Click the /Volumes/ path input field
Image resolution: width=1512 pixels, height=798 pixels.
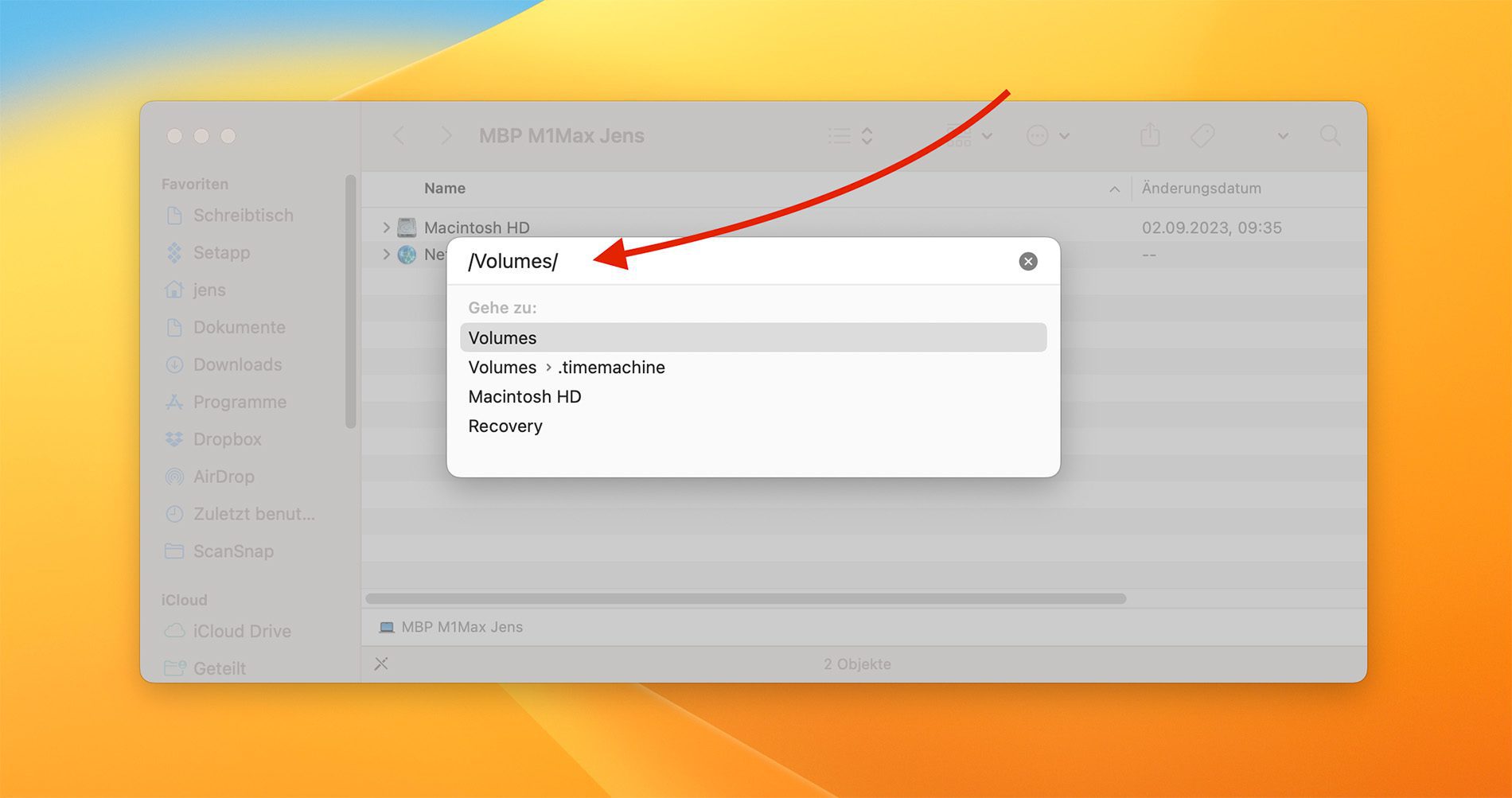pyautogui.click(x=716, y=262)
